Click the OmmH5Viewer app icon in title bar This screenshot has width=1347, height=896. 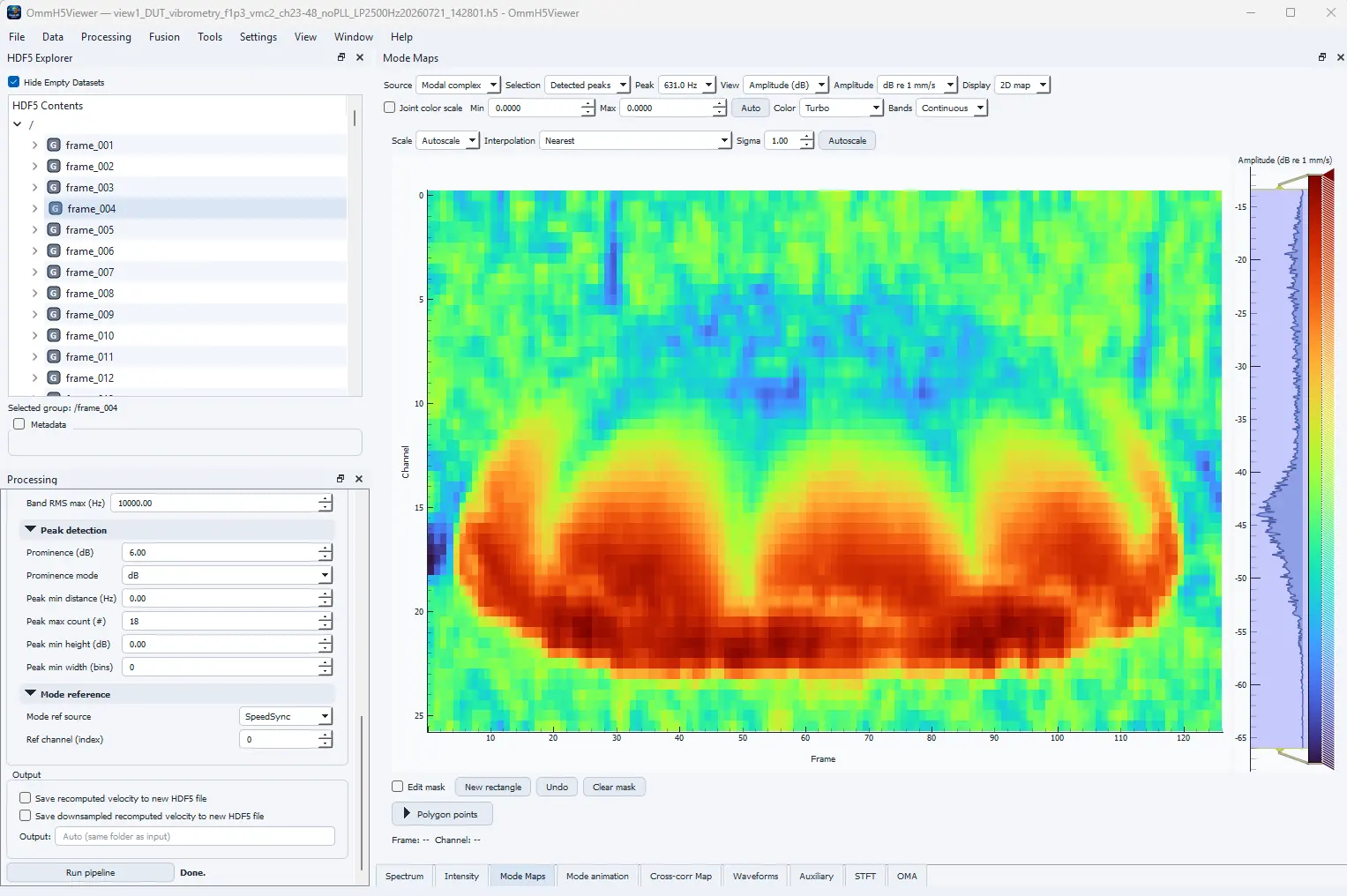[x=13, y=13]
